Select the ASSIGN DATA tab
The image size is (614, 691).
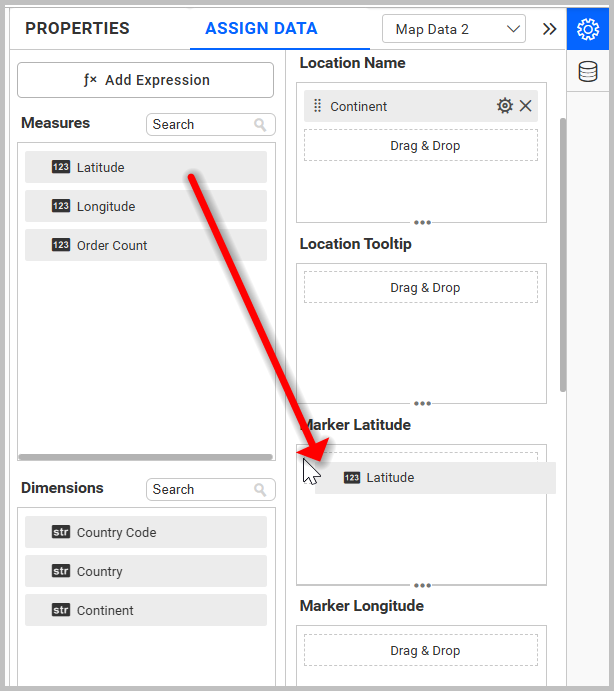pyautogui.click(x=261, y=29)
